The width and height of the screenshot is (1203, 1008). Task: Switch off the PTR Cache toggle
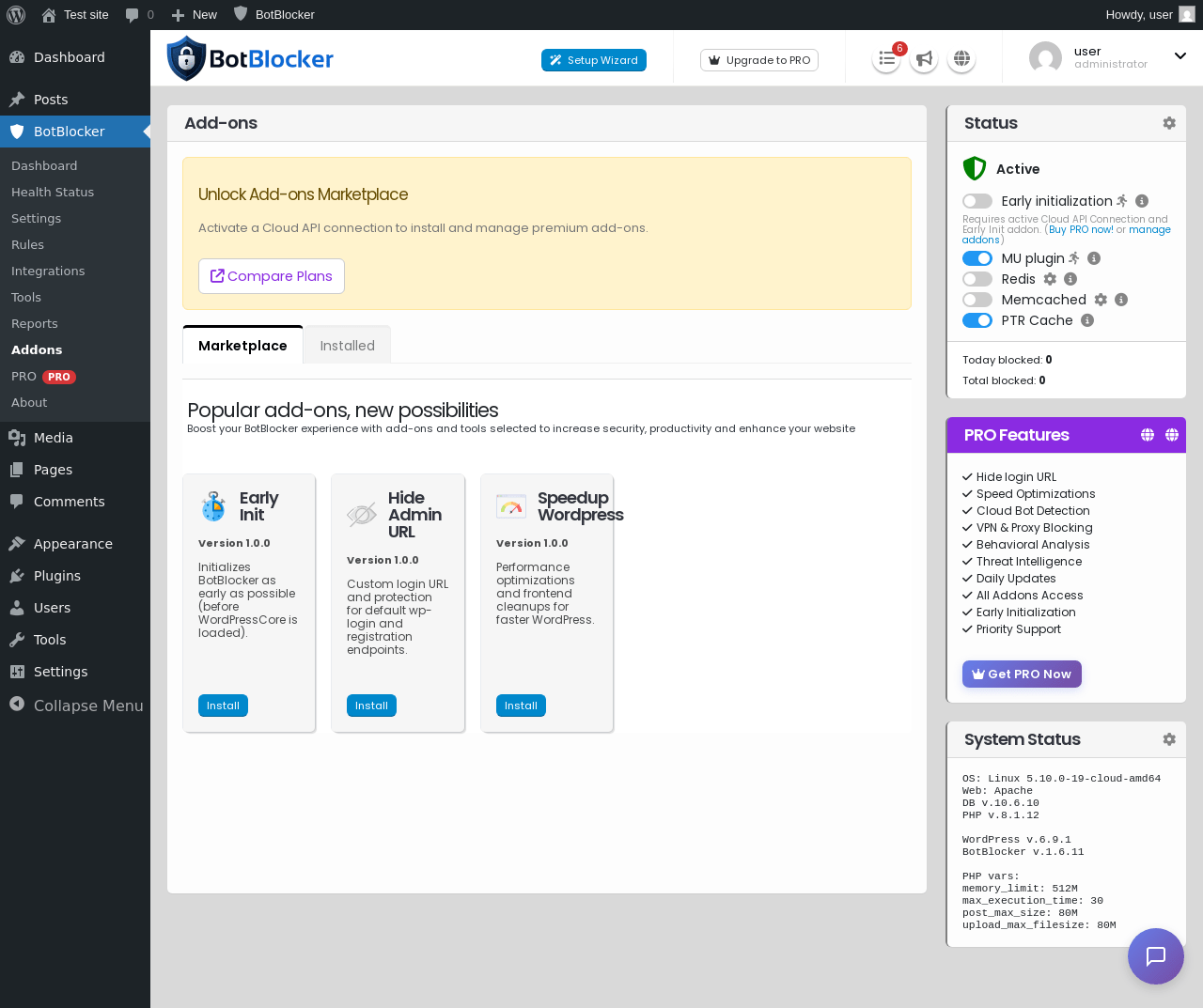click(977, 320)
